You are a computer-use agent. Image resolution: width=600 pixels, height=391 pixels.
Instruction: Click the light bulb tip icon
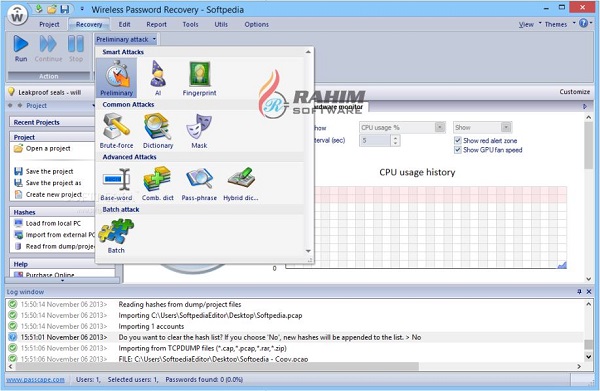(x=11, y=92)
